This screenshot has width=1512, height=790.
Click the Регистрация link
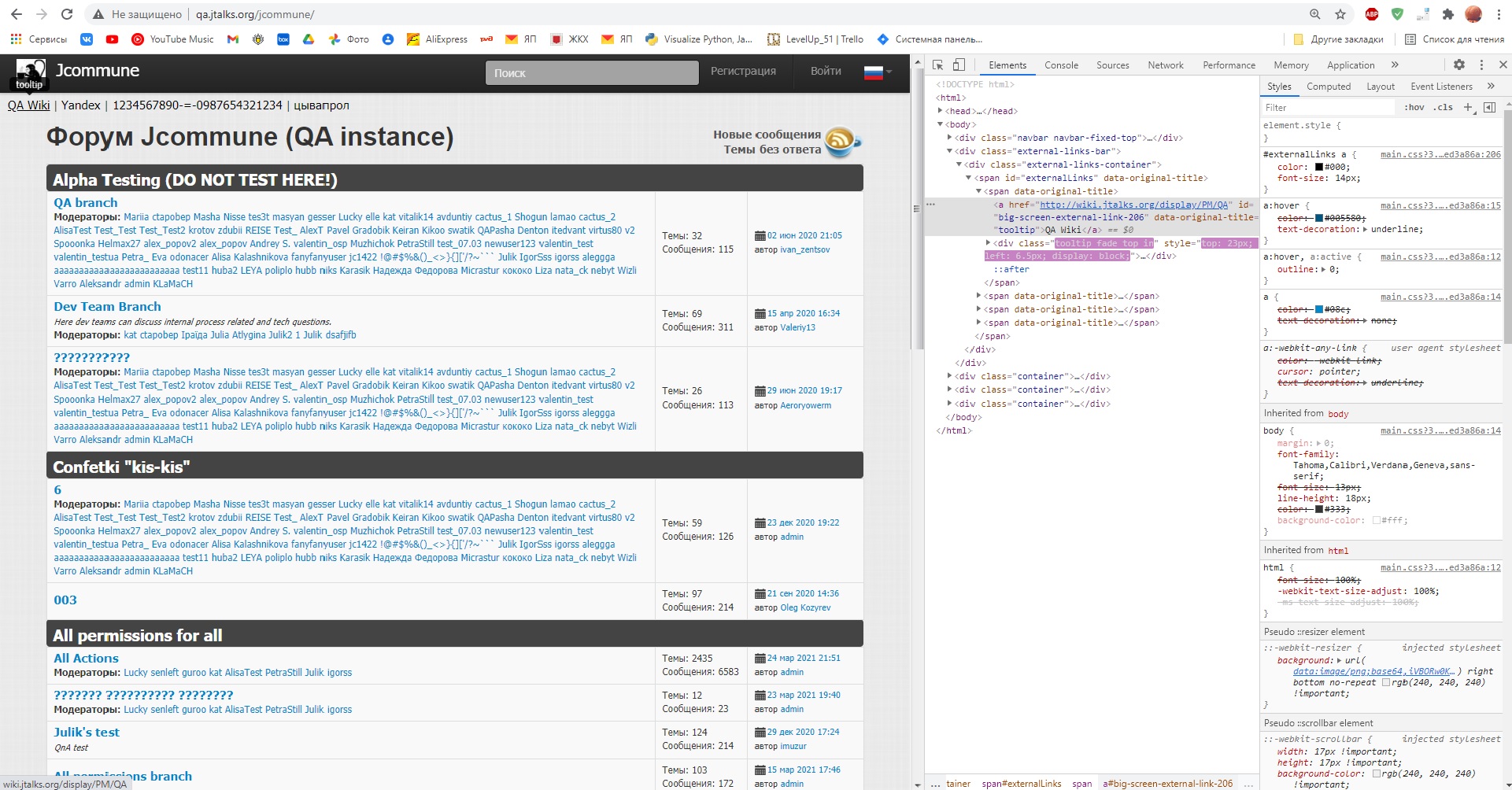(x=743, y=71)
